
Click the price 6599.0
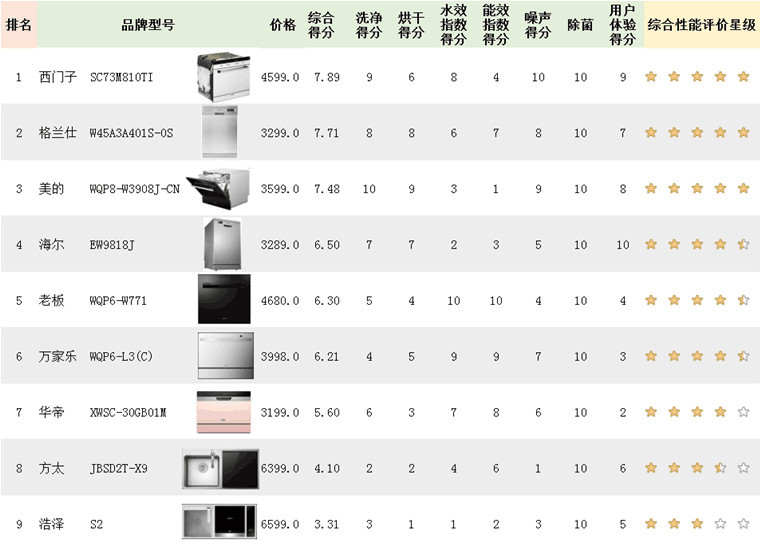280,524
